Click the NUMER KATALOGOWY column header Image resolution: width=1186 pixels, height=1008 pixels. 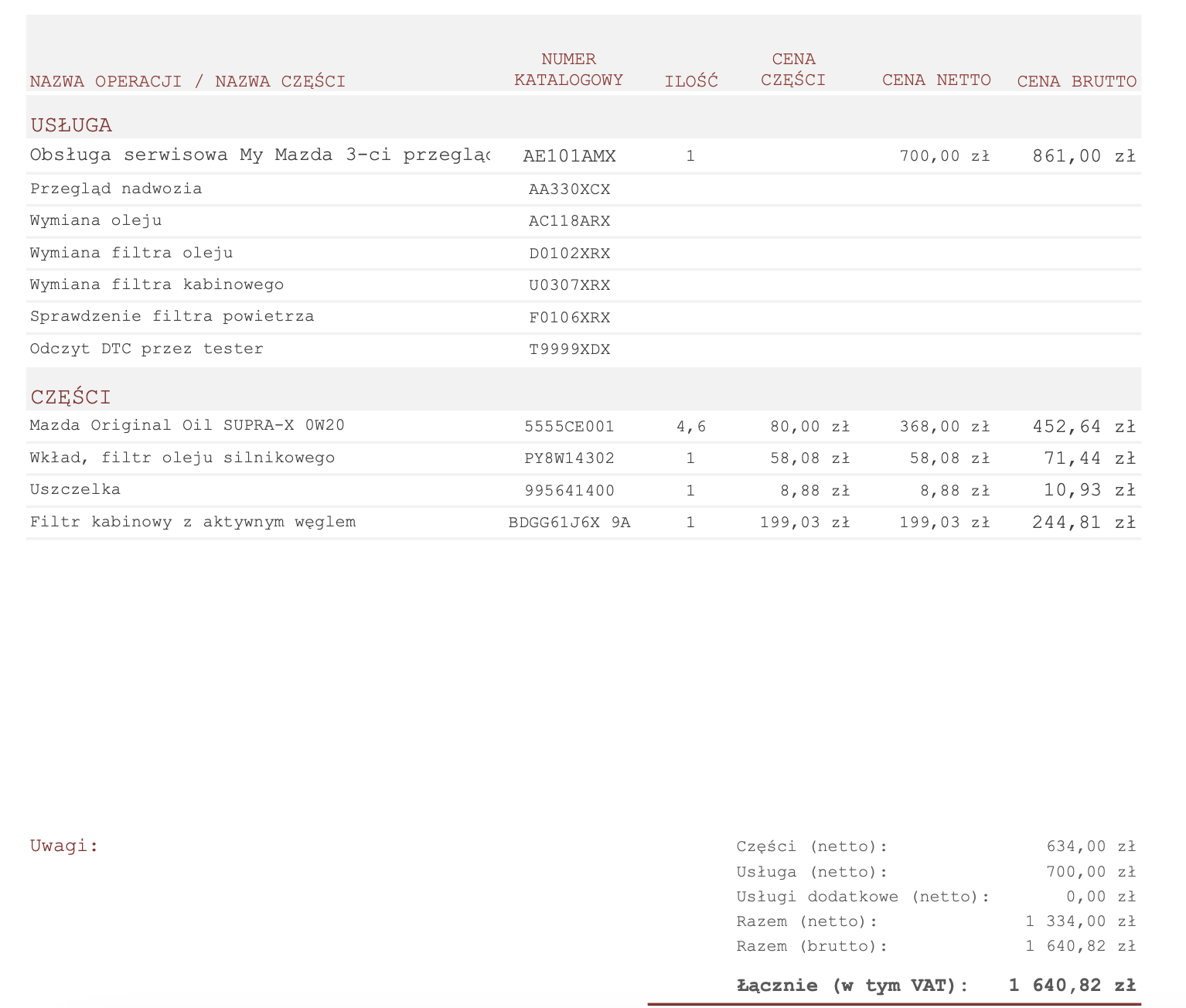(568, 70)
